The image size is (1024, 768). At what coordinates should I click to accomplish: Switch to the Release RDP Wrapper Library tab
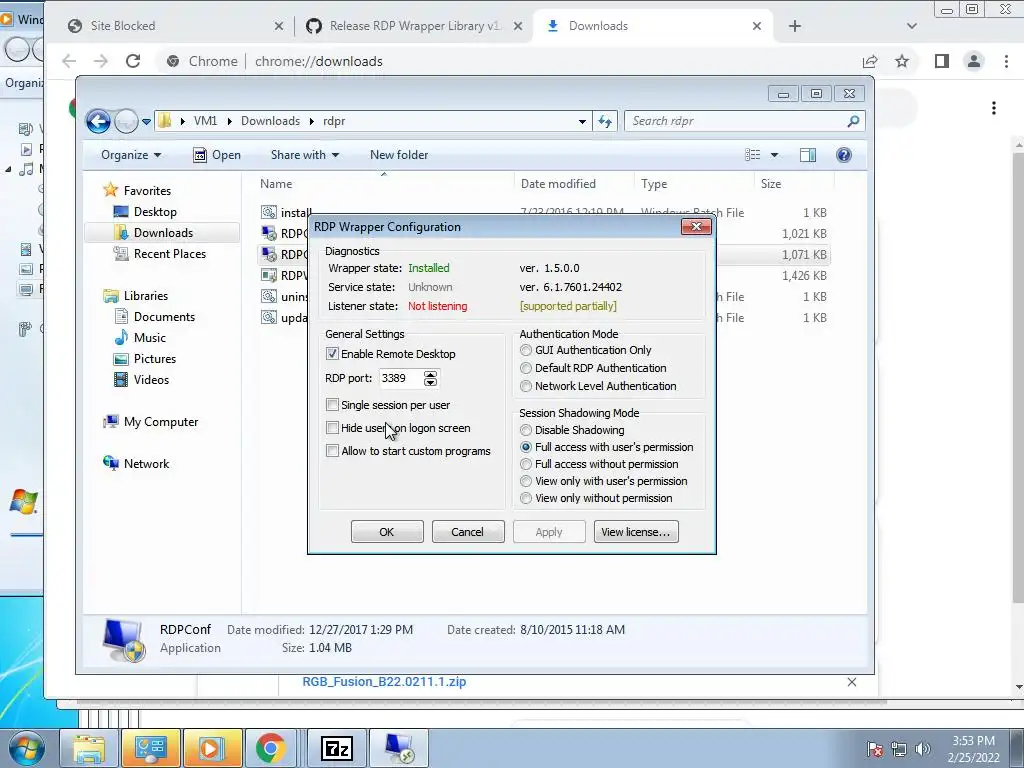pyautogui.click(x=413, y=26)
